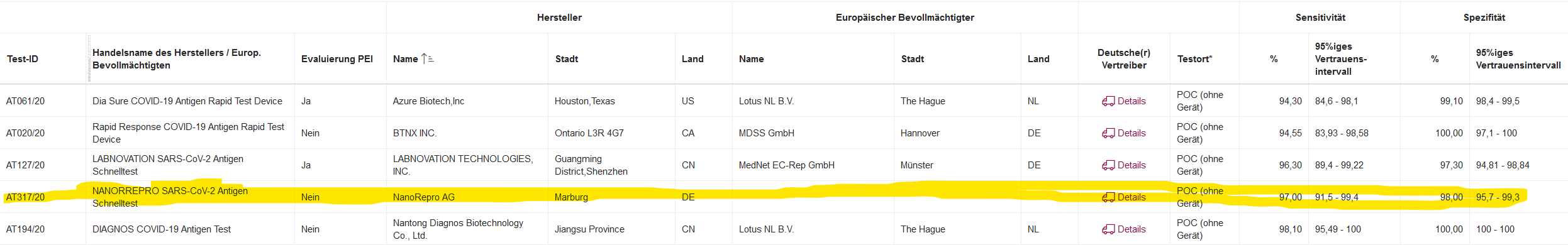Sort by Test-ID column header
The width and height of the screenshot is (1568, 245).
point(23,59)
